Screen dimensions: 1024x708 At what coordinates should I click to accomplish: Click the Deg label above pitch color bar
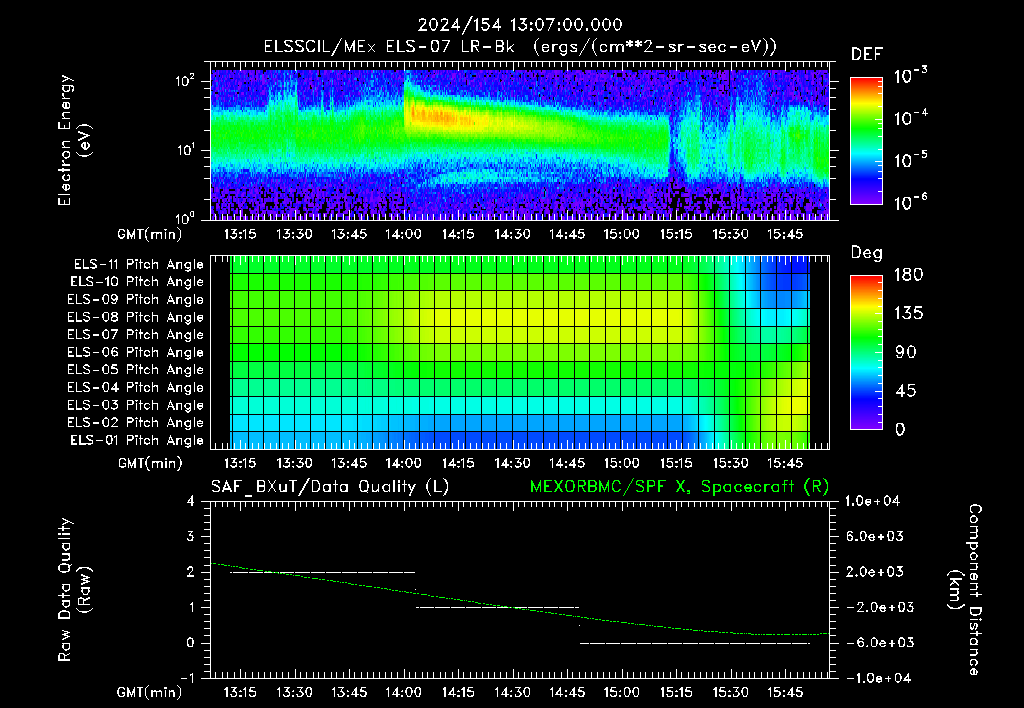click(867, 253)
